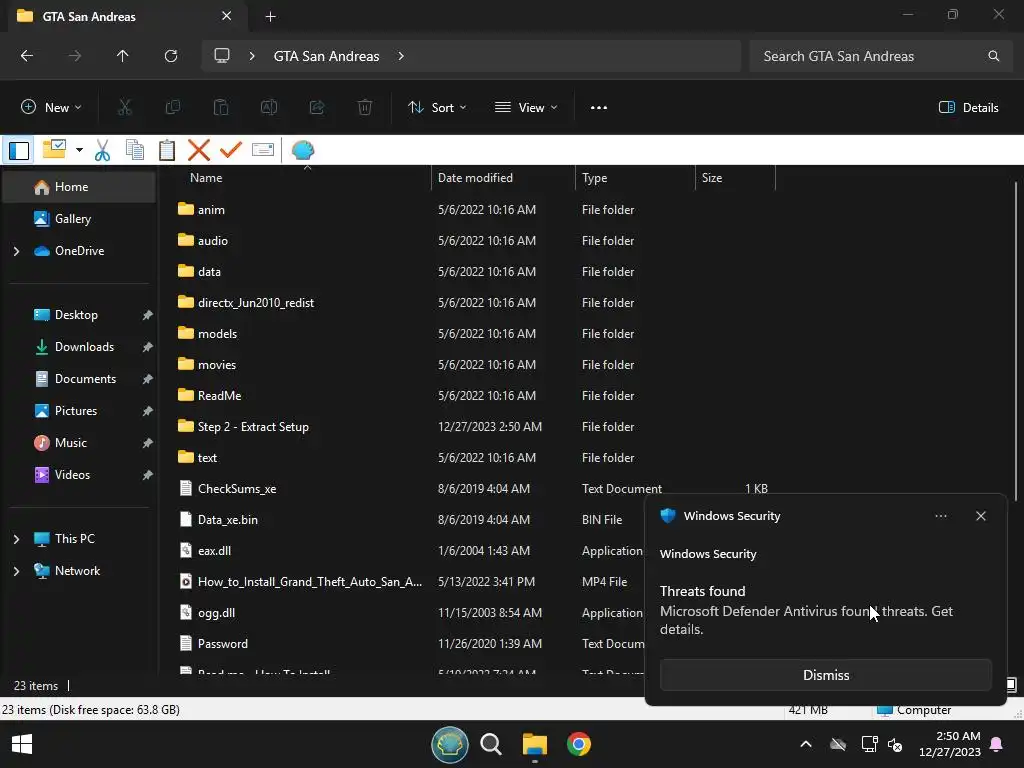The width and height of the screenshot is (1024, 768).
Task: Sort by the Type column header
Action: click(x=635, y=178)
